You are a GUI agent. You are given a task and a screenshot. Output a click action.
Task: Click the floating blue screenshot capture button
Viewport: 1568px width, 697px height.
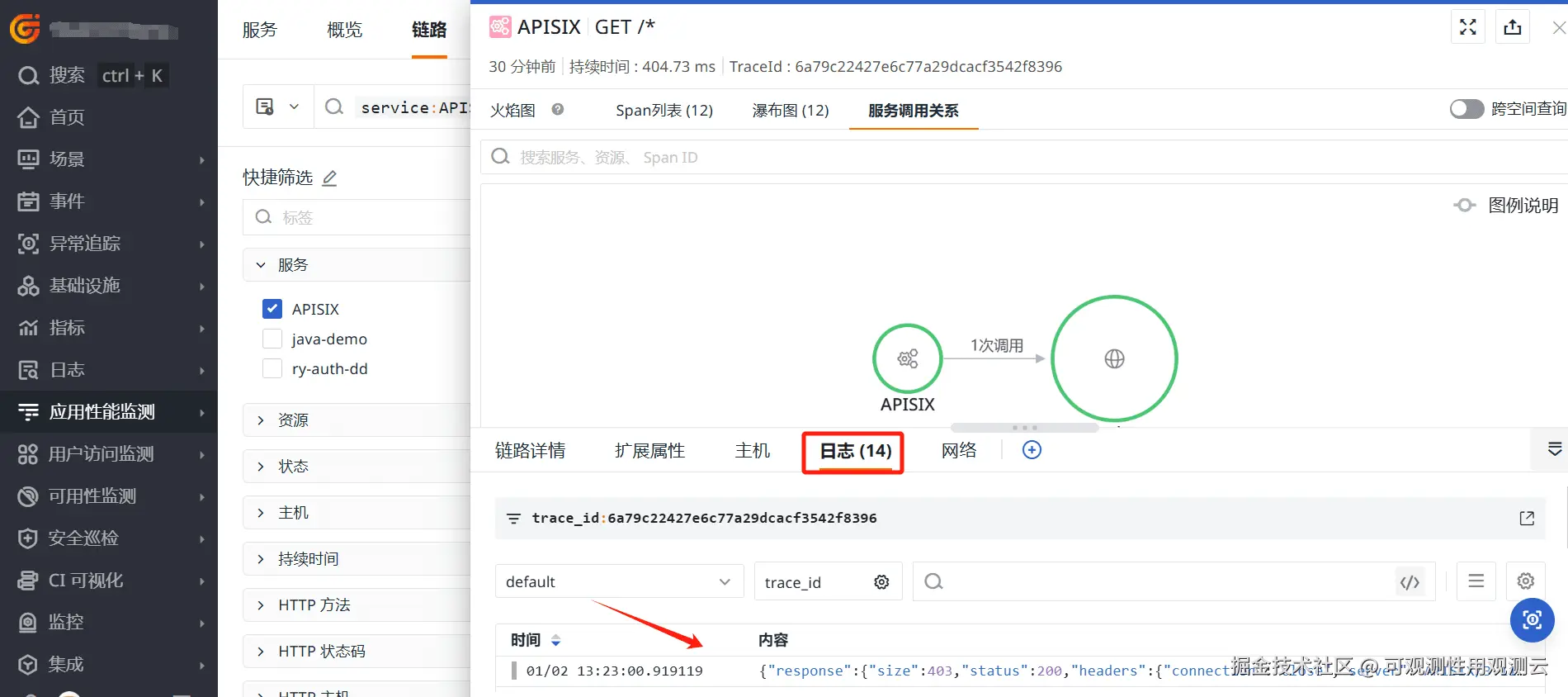1533,620
